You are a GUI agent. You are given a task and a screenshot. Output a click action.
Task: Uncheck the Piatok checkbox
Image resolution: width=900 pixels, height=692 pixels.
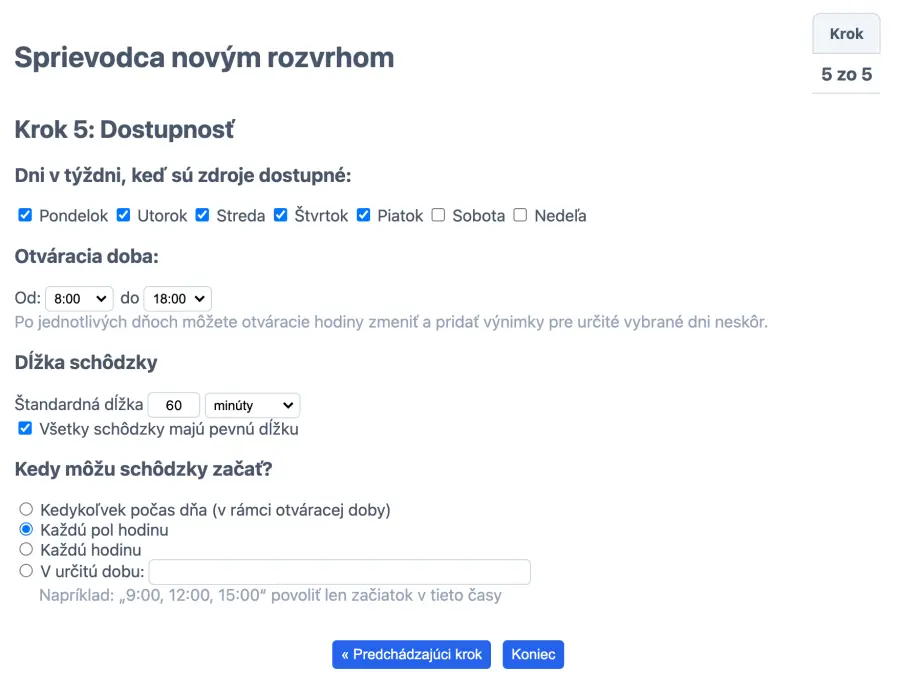click(364, 215)
